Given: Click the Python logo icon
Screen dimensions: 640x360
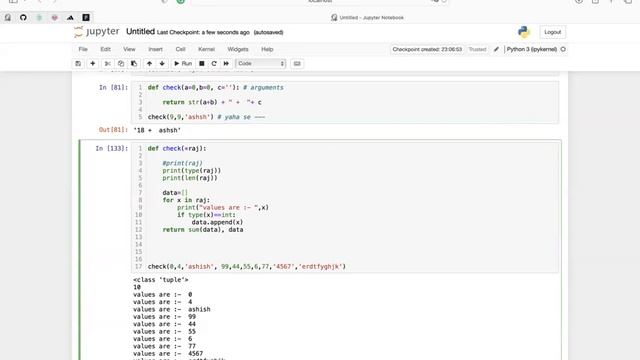Looking at the screenshot, I should point(524,32).
